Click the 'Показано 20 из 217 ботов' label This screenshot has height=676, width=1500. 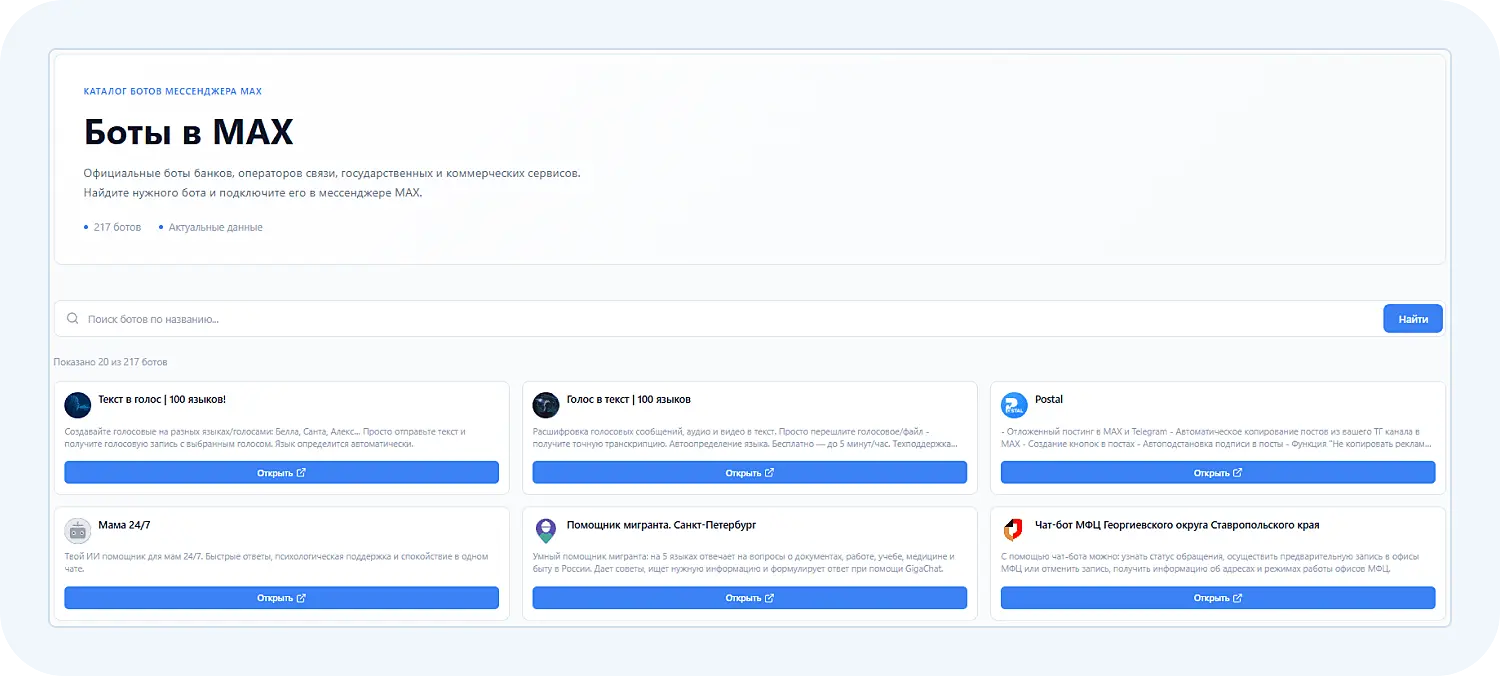(108, 361)
